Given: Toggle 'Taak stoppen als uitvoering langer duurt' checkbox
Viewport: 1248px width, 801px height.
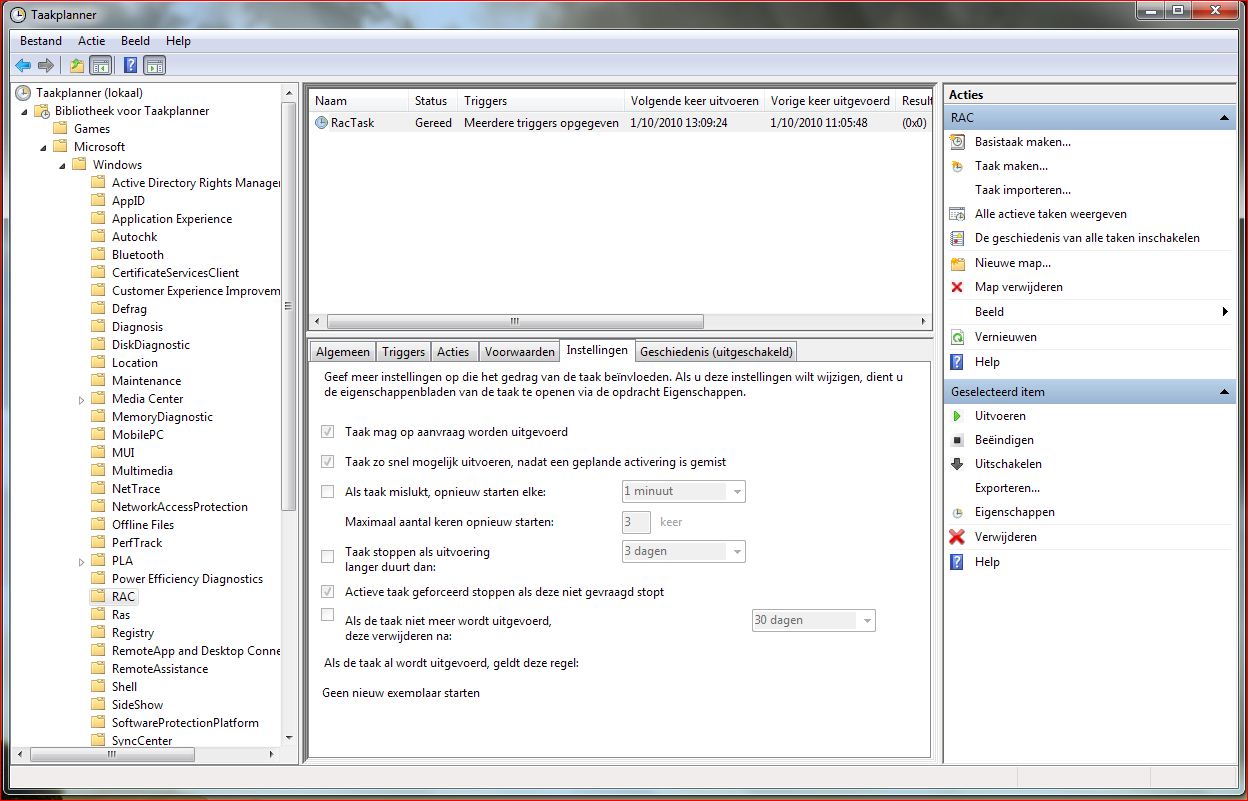Looking at the screenshot, I should point(327,556).
